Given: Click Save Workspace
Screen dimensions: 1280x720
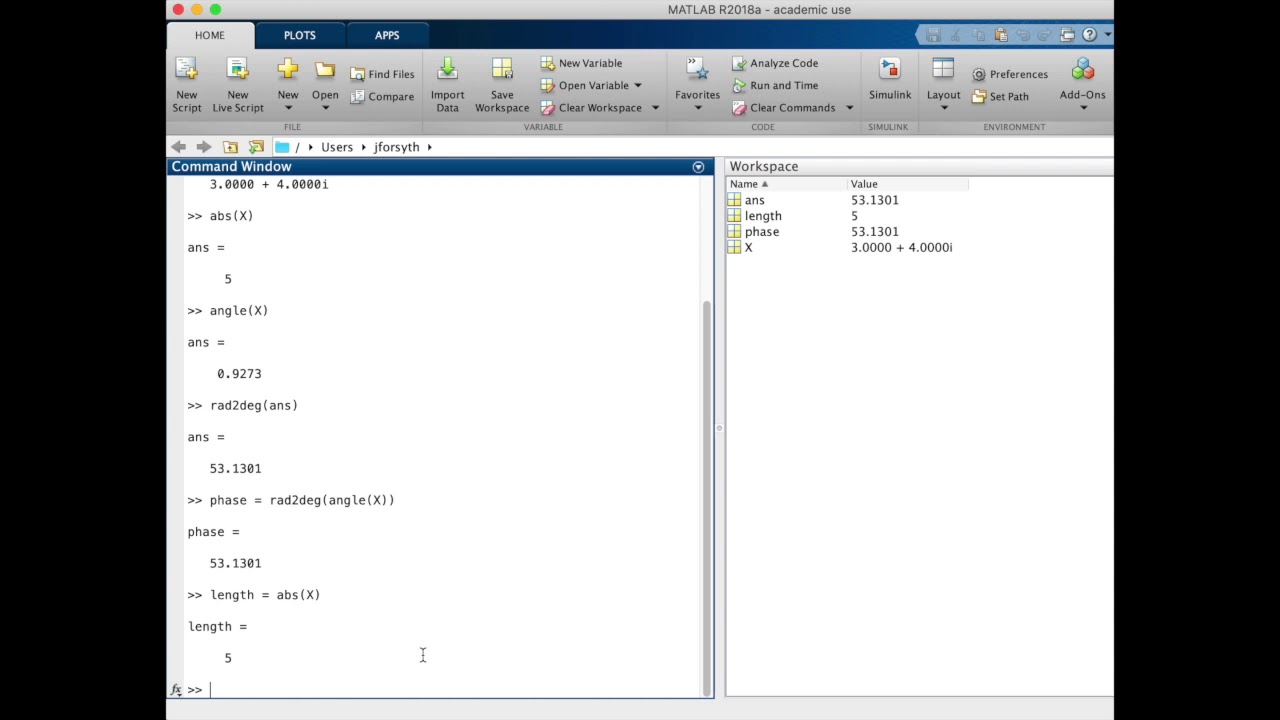Looking at the screenshot, I should (502, 85).
